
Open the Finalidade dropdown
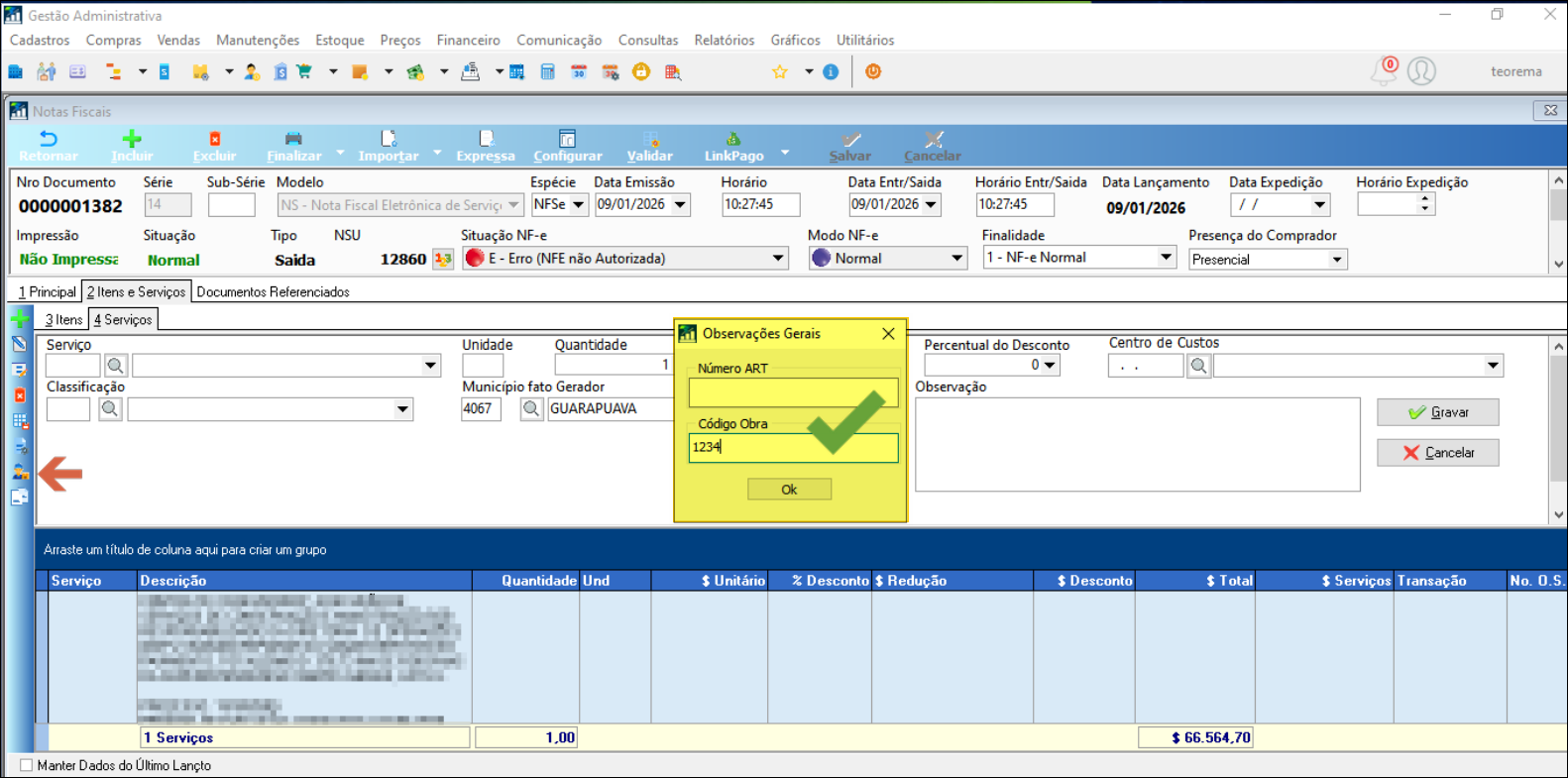(x=1166, y=258)
